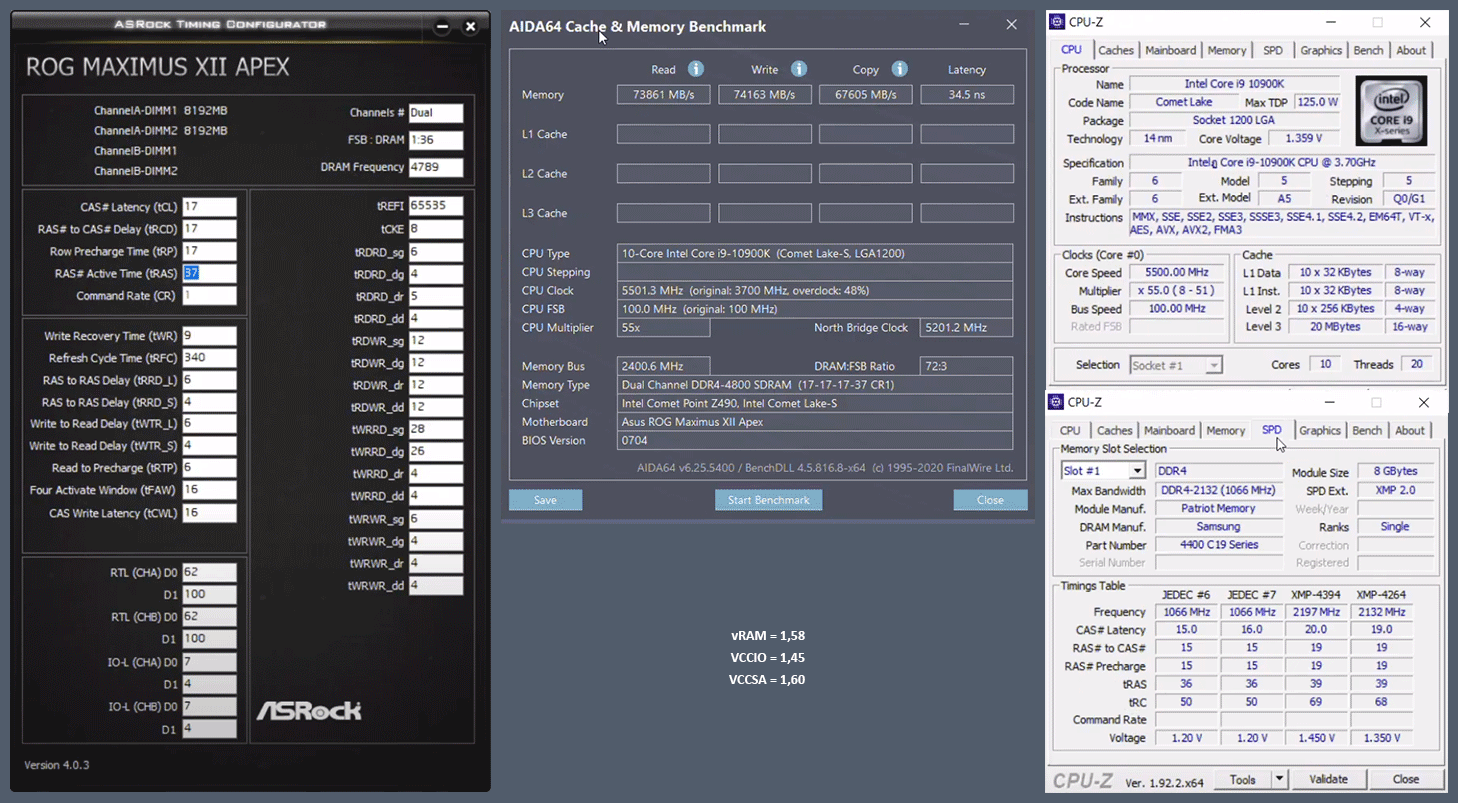
Task: Click the Close button at CPU-Z bottom bar
Action: [x=1406, y=779]
